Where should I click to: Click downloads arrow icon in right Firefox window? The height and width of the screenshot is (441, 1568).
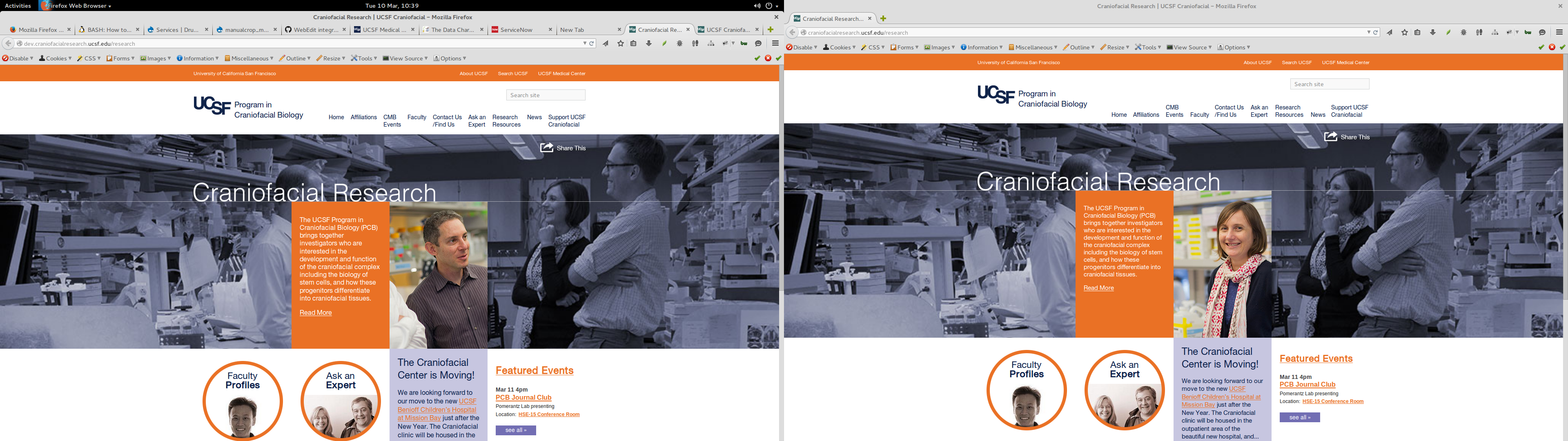(1433, 33)
